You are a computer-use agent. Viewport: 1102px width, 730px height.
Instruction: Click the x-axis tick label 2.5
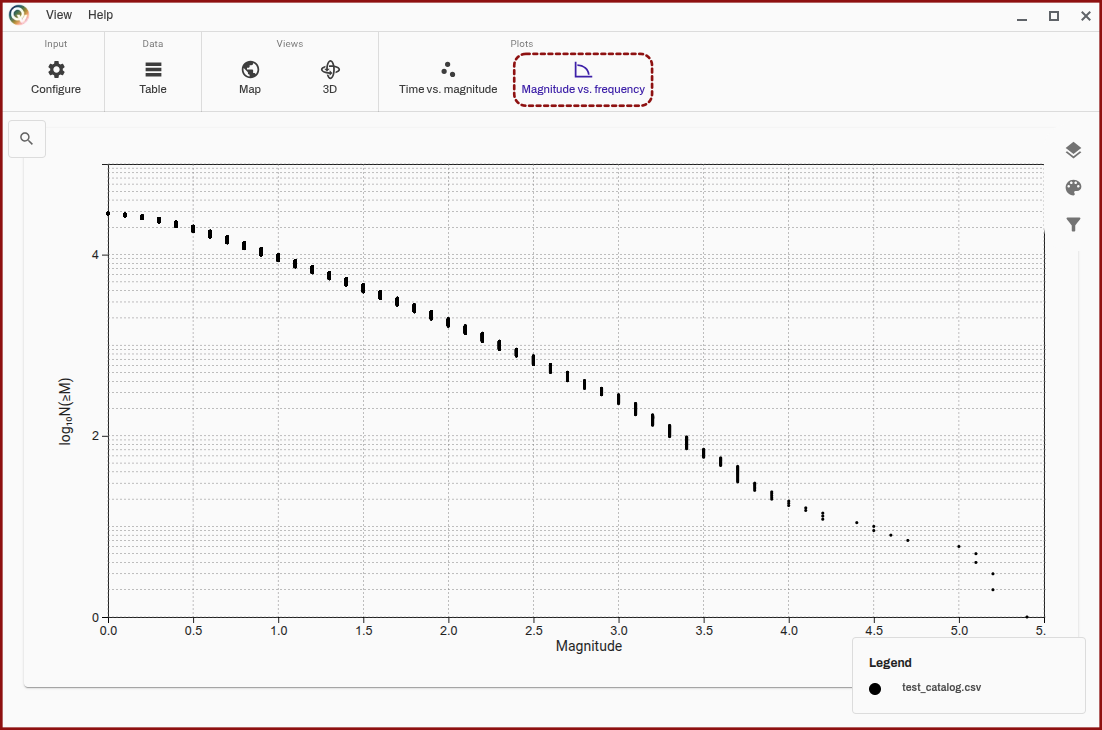coord(533,630)
